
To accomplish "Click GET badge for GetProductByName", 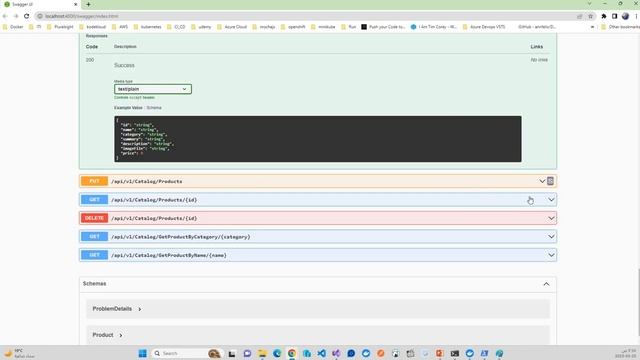I will click(x=94, y=255).
